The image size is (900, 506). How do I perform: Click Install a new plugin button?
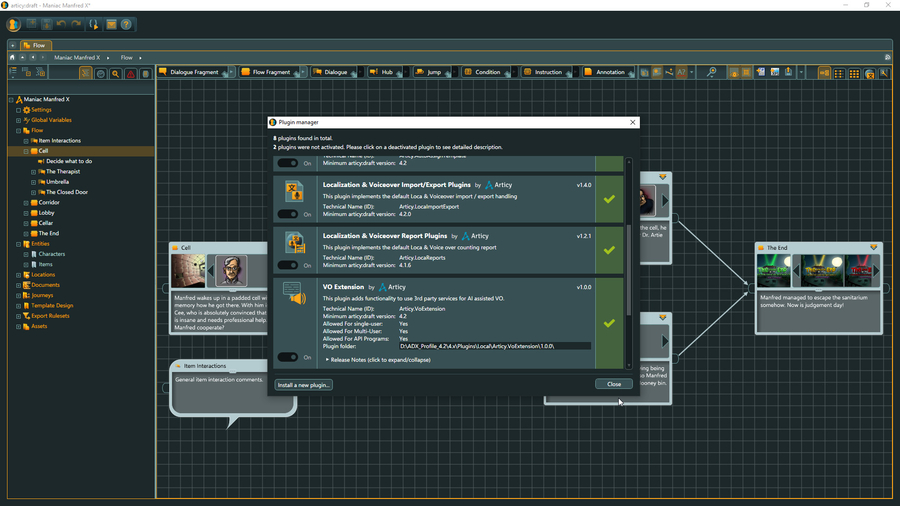click(x=303, y=384)
